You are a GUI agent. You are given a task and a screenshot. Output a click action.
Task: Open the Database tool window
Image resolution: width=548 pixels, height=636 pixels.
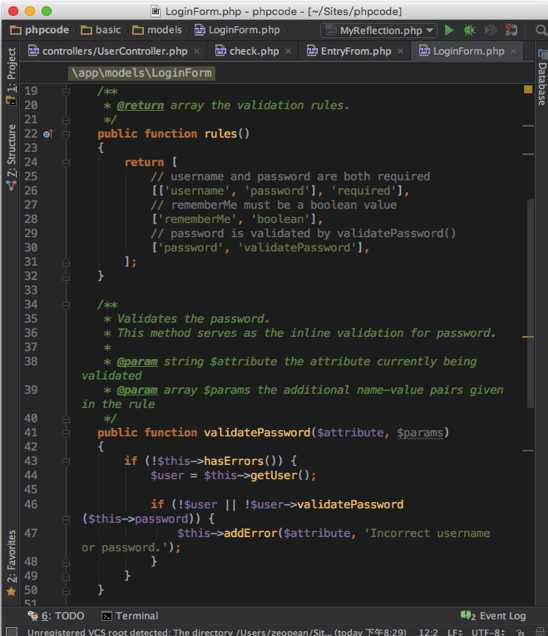tap(542, 78)
